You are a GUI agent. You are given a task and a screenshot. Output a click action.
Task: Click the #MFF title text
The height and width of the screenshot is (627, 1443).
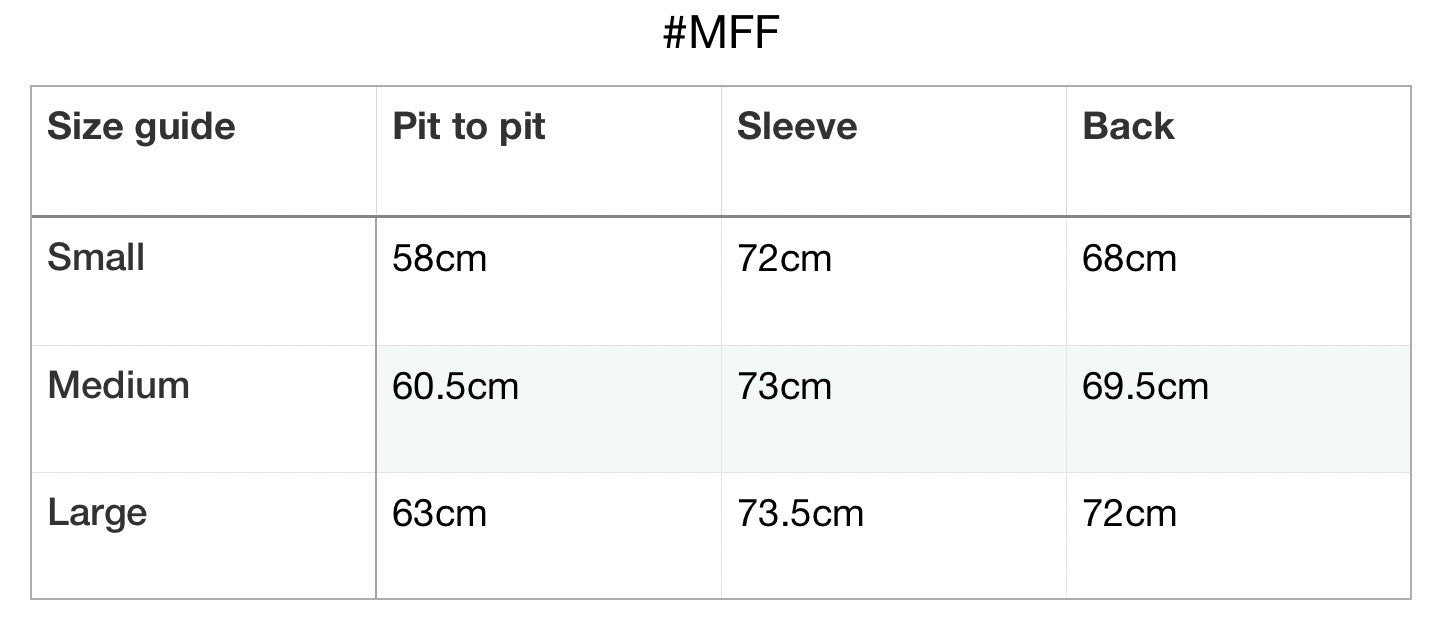pyautogui.click(x=721, y=34)
